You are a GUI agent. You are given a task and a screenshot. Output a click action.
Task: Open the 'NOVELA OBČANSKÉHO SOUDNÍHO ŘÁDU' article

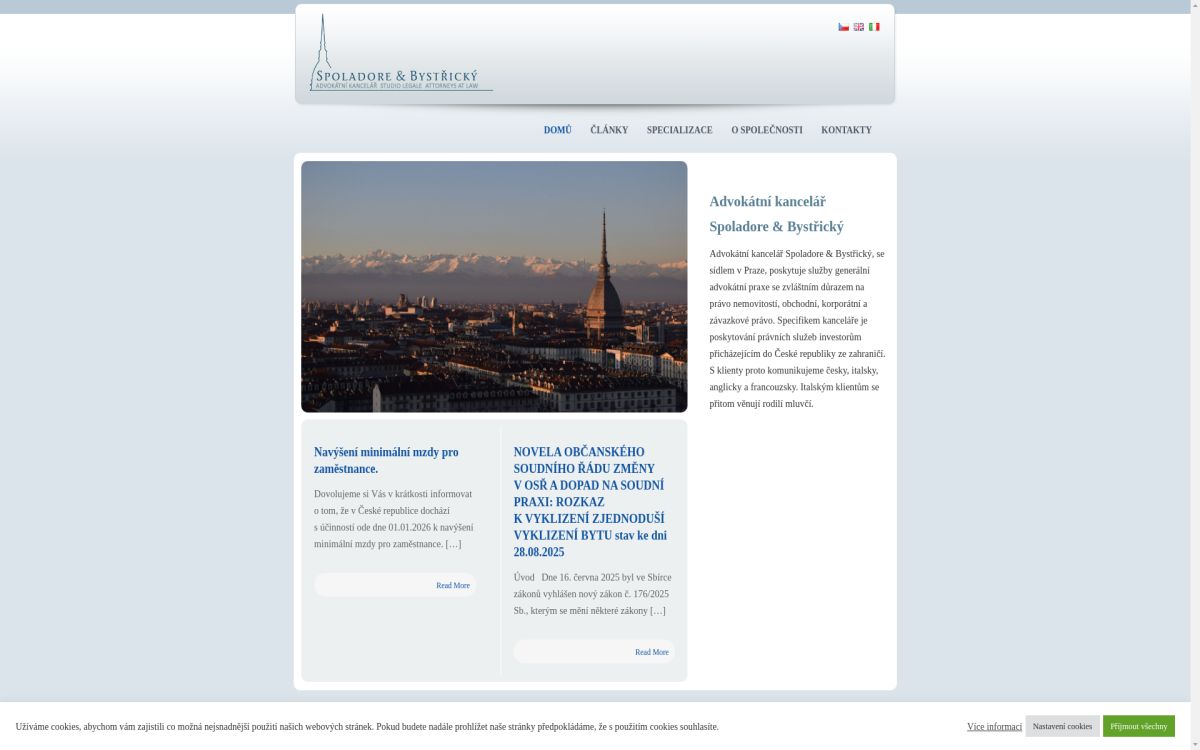click(x=589, y=502)
